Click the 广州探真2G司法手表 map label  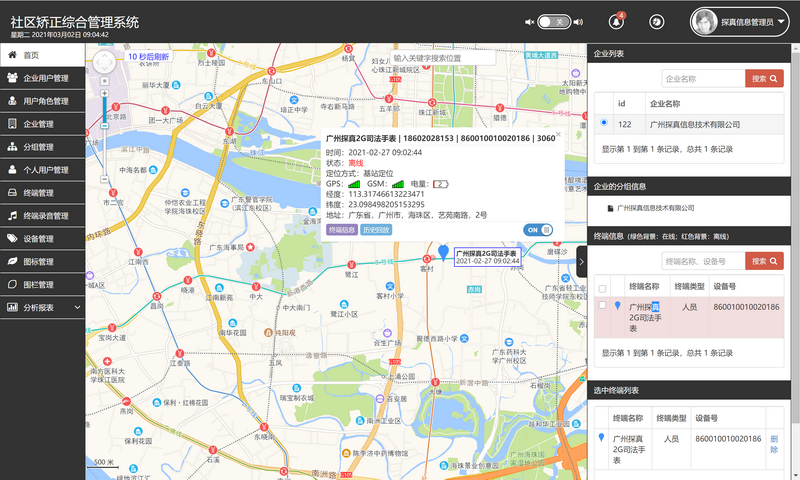488,257
